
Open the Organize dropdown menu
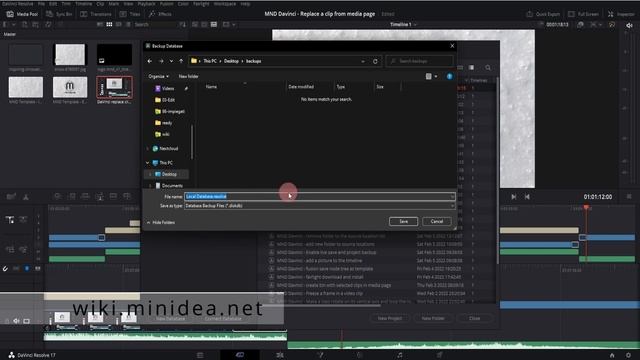coord(158,76)
